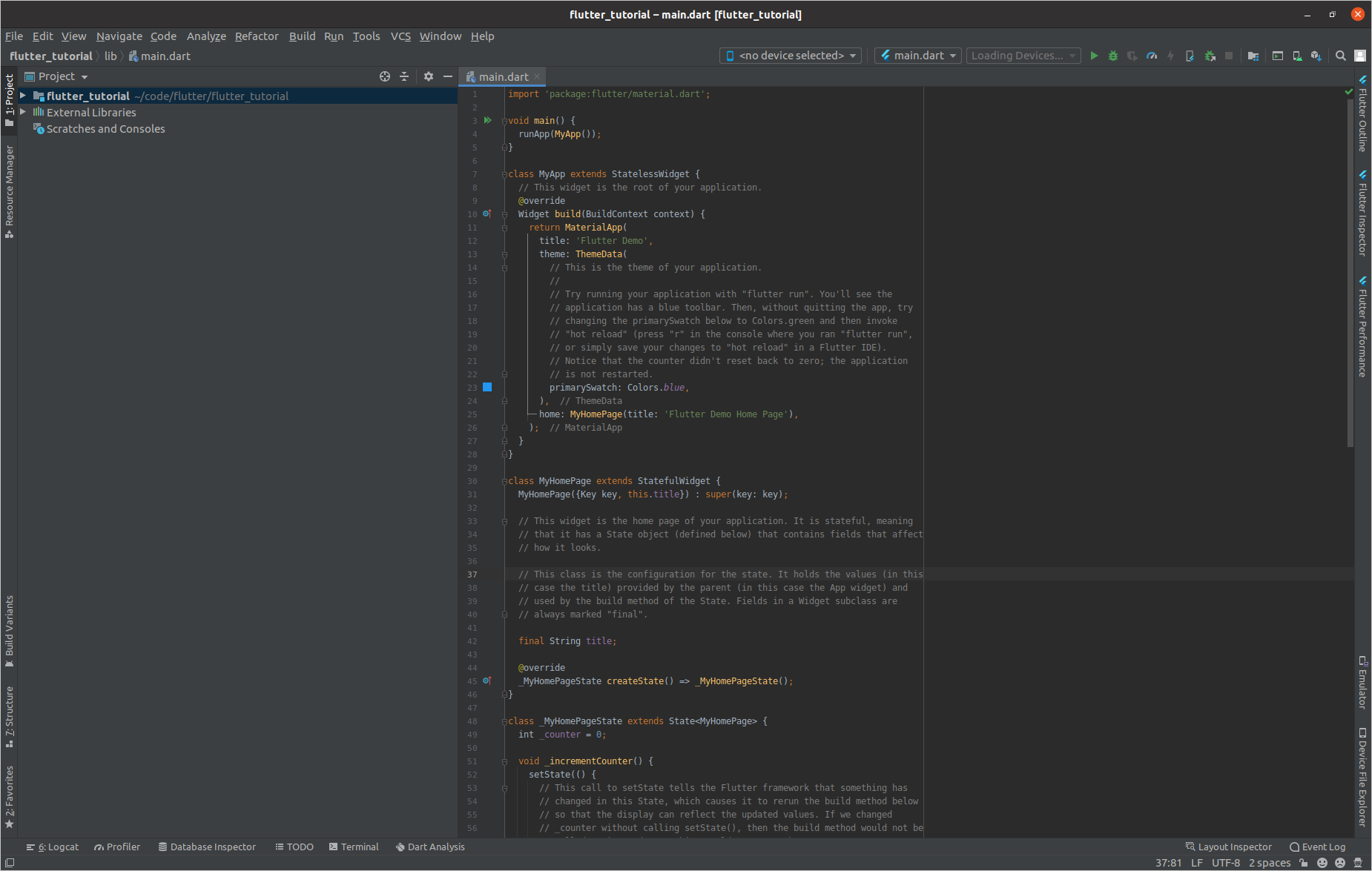
Task: Open Project panel settings gear
Action: point(429,76)
